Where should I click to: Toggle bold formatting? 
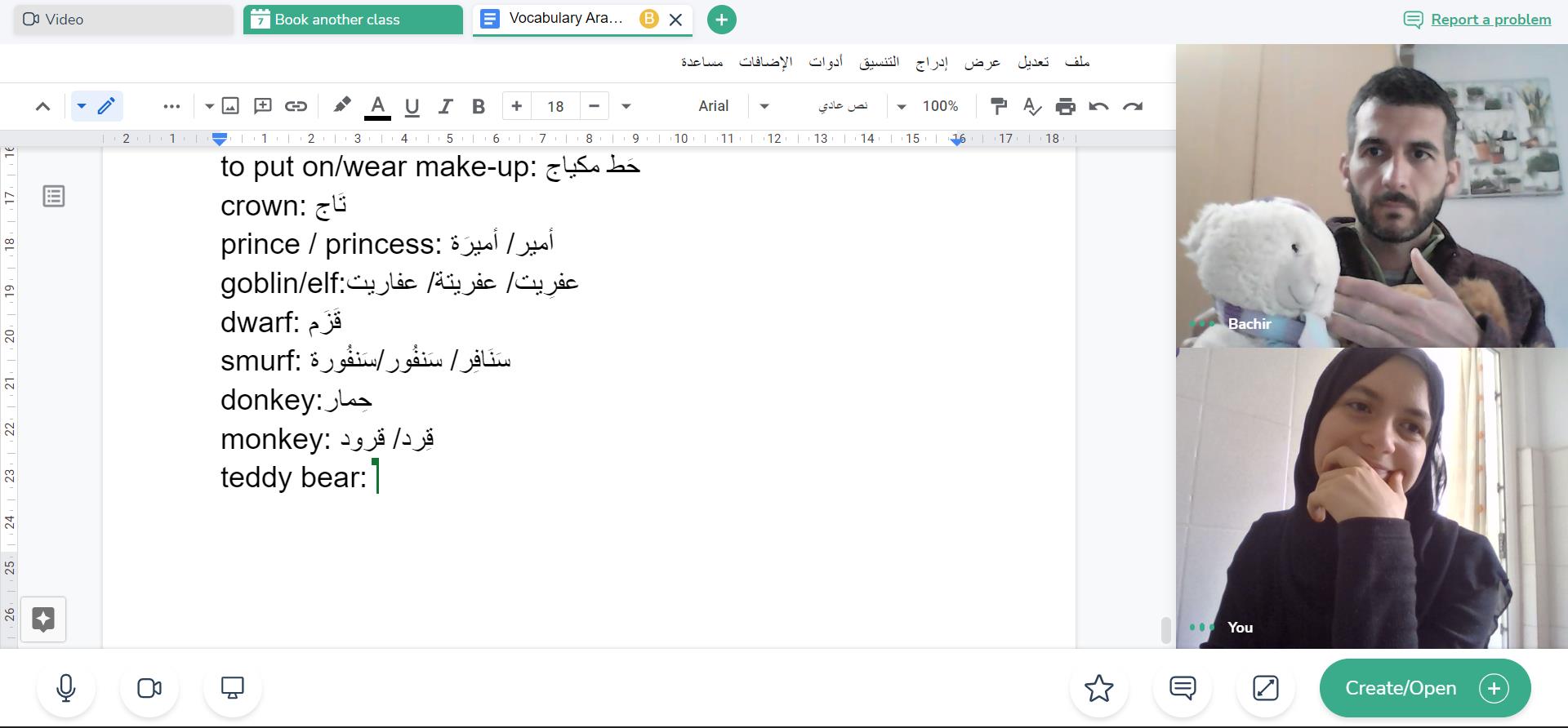click(479, 106)
